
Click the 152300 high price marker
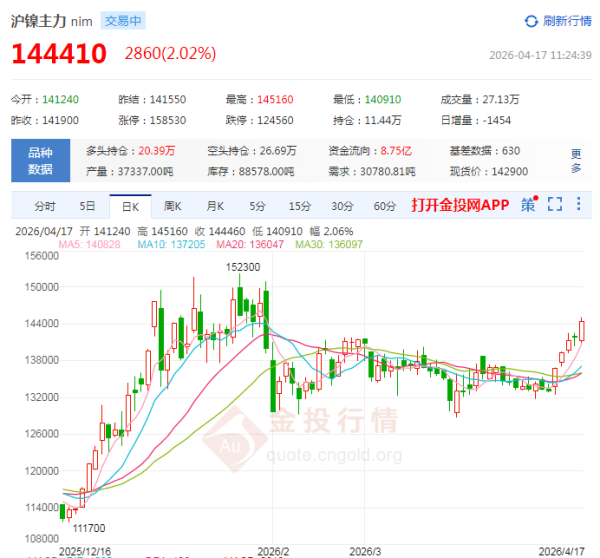coord(243,267)
